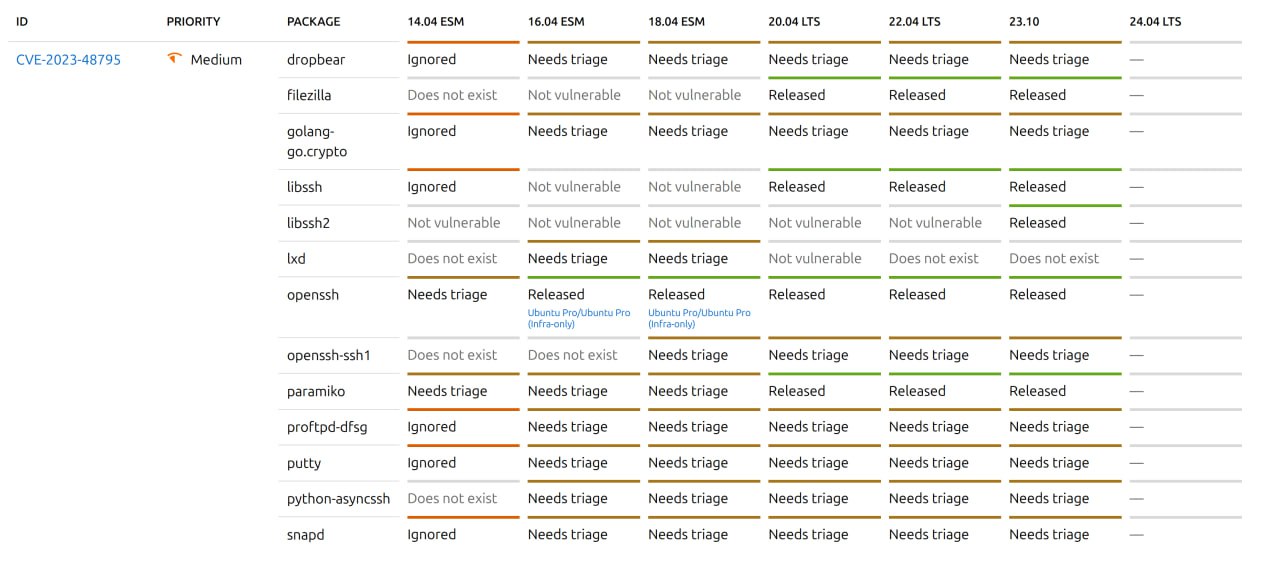
Task: Select the python-asyncssh package name
Action: pyautogui.click(x=338, y=499)
